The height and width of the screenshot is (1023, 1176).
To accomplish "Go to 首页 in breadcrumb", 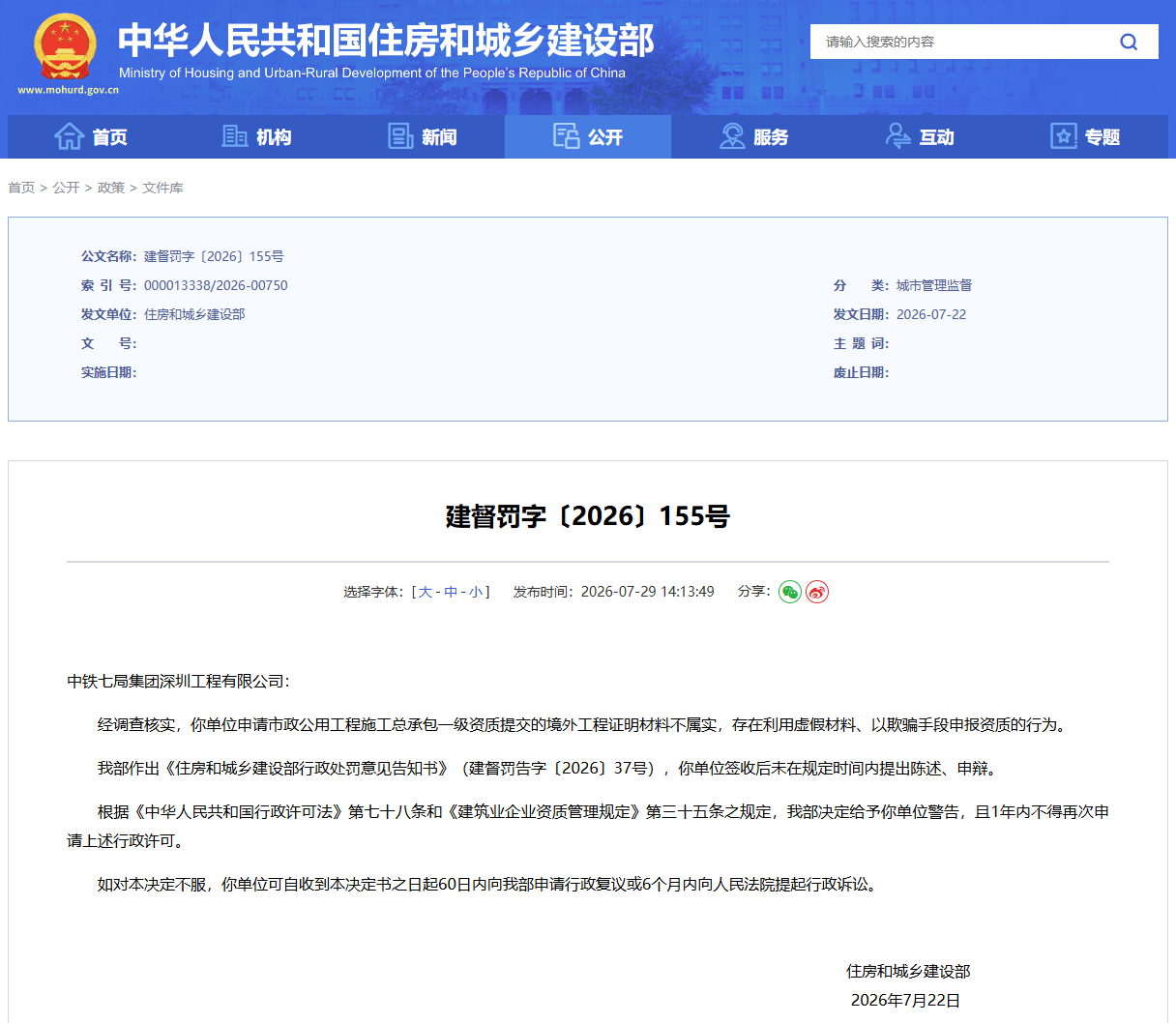I will 21,188.
